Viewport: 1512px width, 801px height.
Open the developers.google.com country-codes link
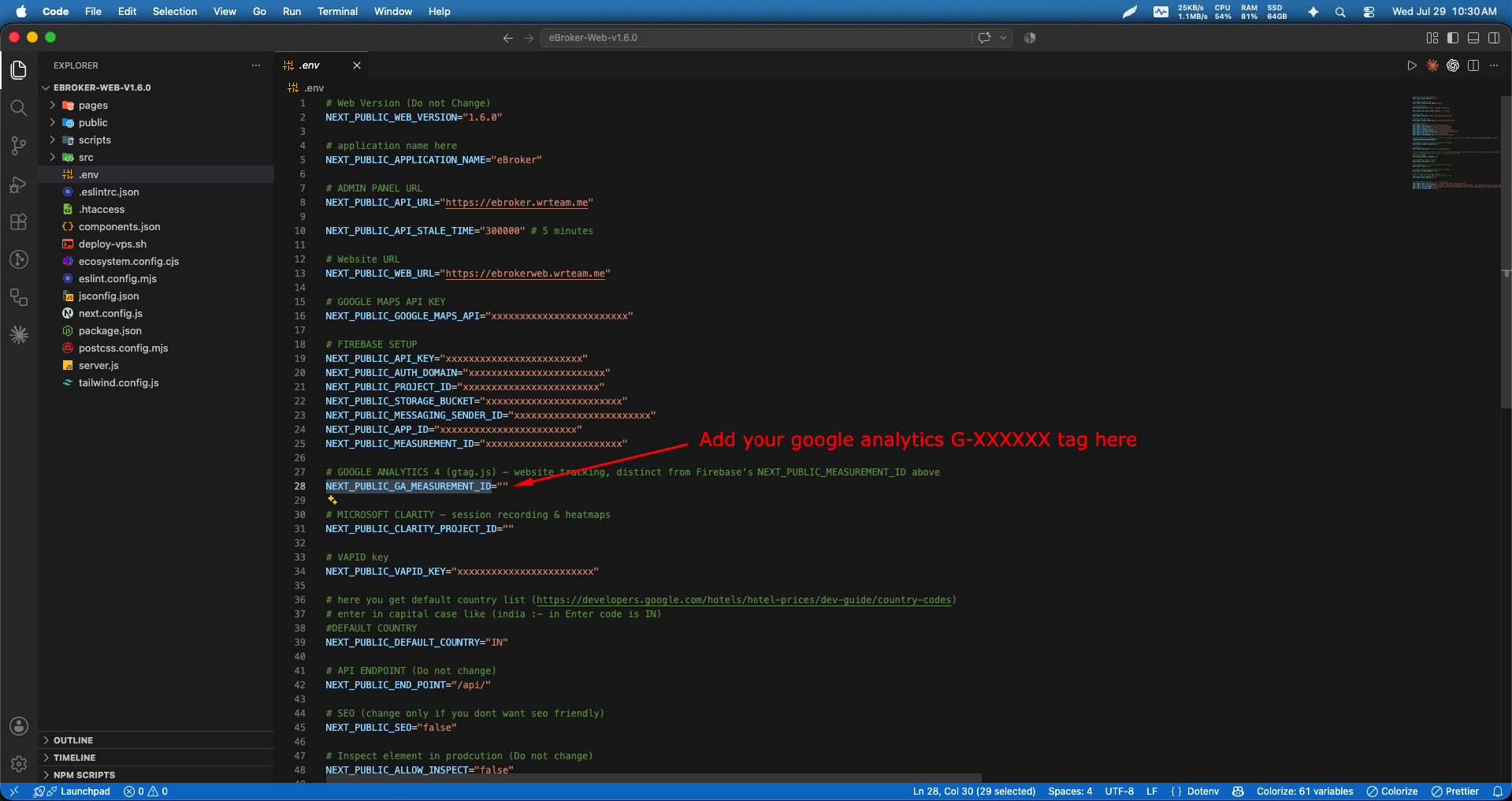click(x=744, y=600)
